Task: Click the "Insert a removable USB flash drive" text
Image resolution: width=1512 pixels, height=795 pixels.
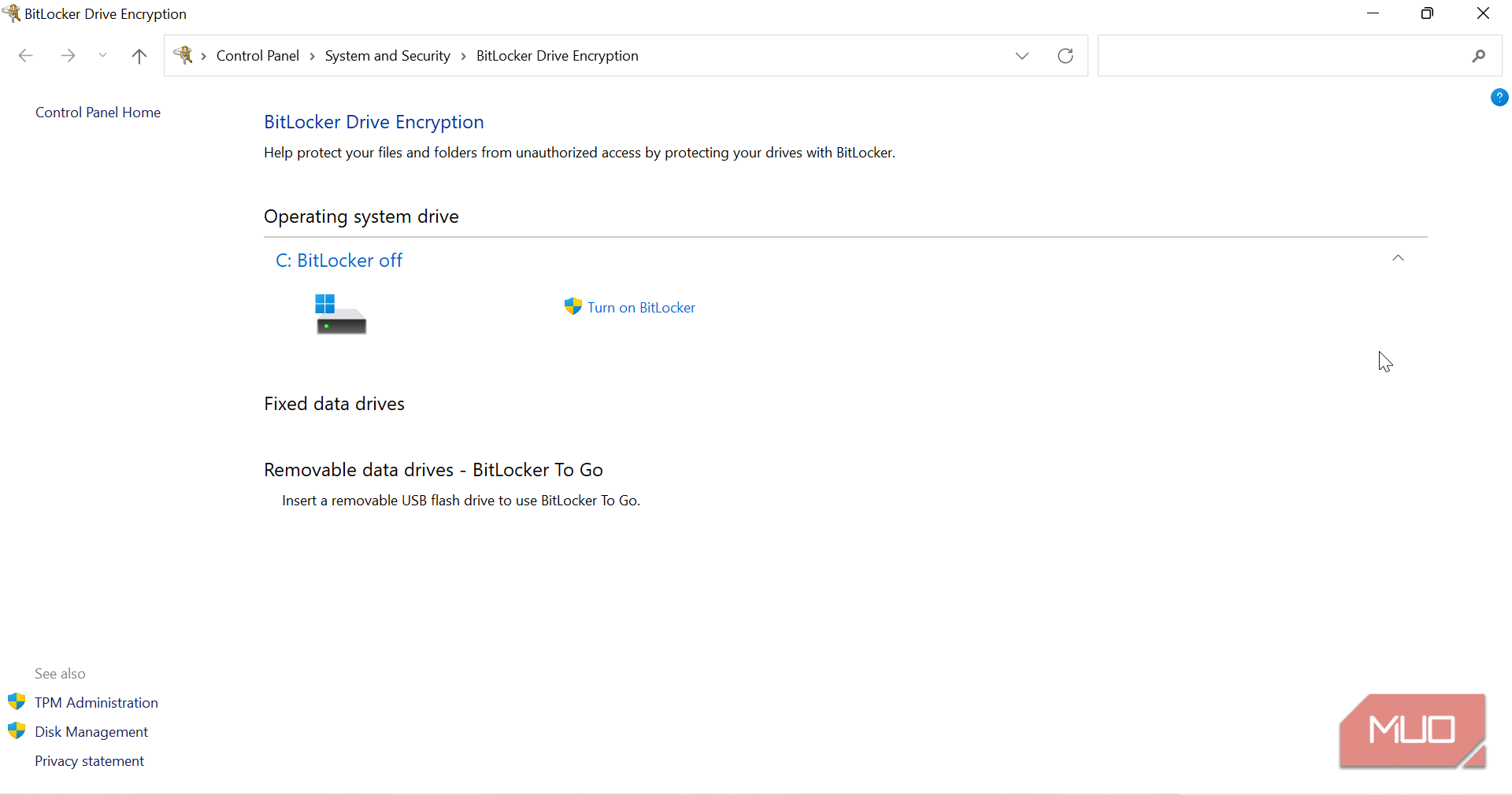Action: [x=461, y=501]
